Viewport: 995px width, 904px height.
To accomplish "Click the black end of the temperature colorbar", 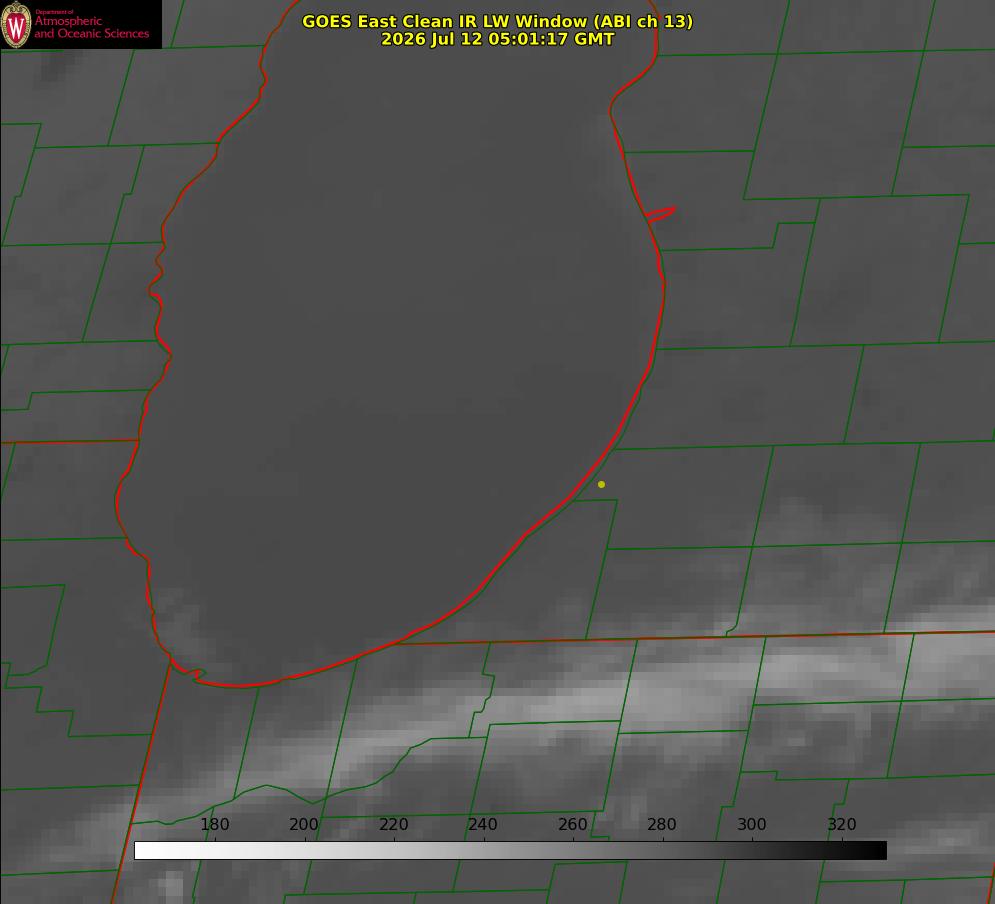I will 878,851.
